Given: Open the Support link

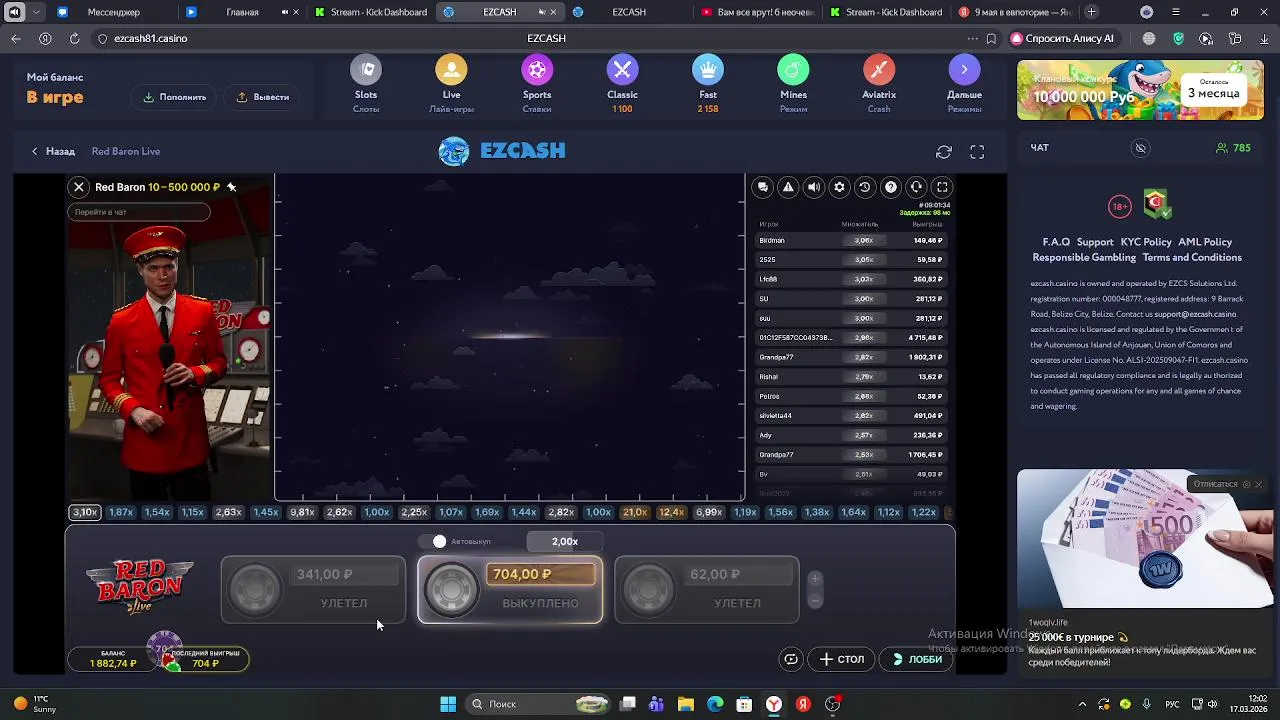Looking at the screenshot, I should pyautogui.click(x=1095, y=242).
